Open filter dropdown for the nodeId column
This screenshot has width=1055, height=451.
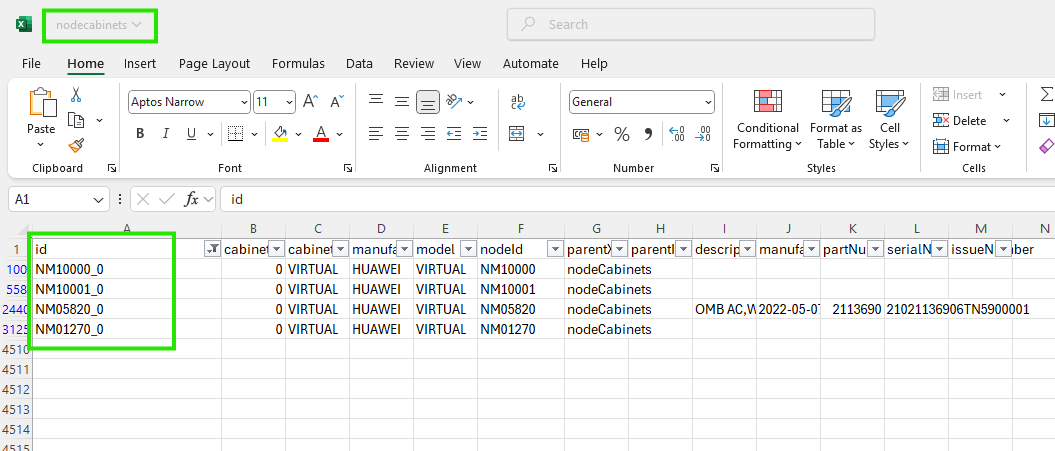(x=553, y=248)
